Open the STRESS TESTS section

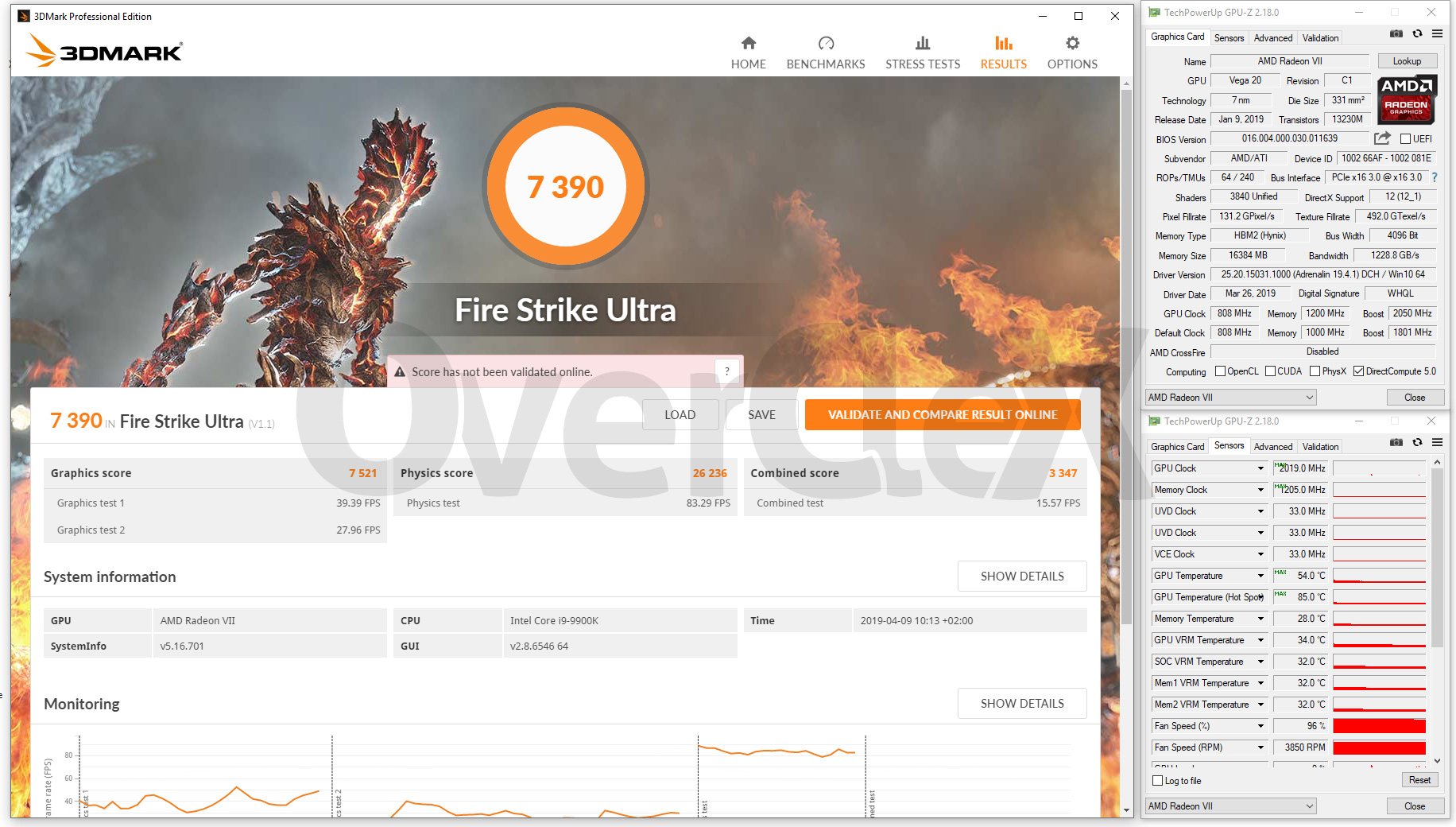coord(923,52)
